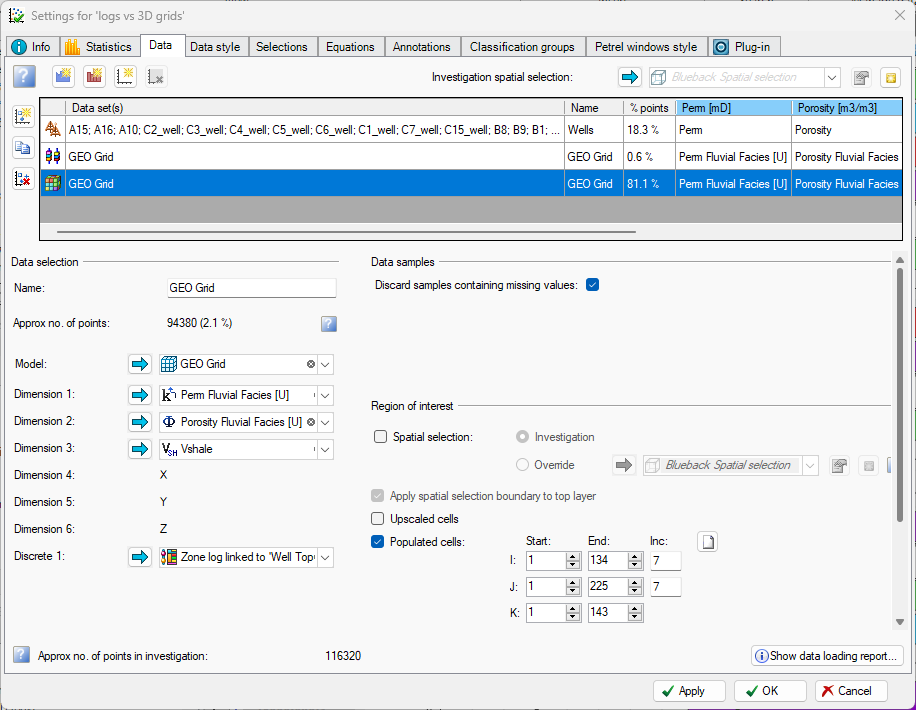
Task: Click the blue help question mark icon in toolbar
Action: (x=24, y=77)
